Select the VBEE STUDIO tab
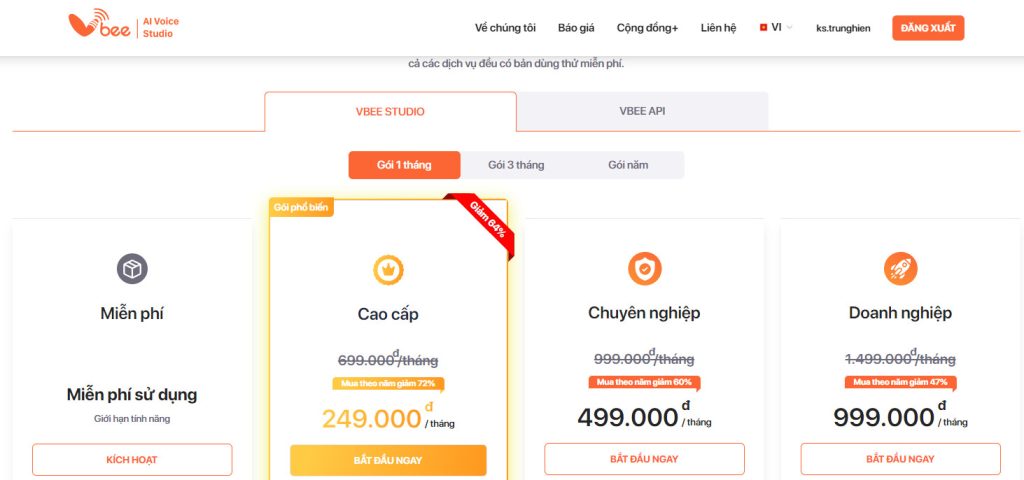 pos(390,111)
